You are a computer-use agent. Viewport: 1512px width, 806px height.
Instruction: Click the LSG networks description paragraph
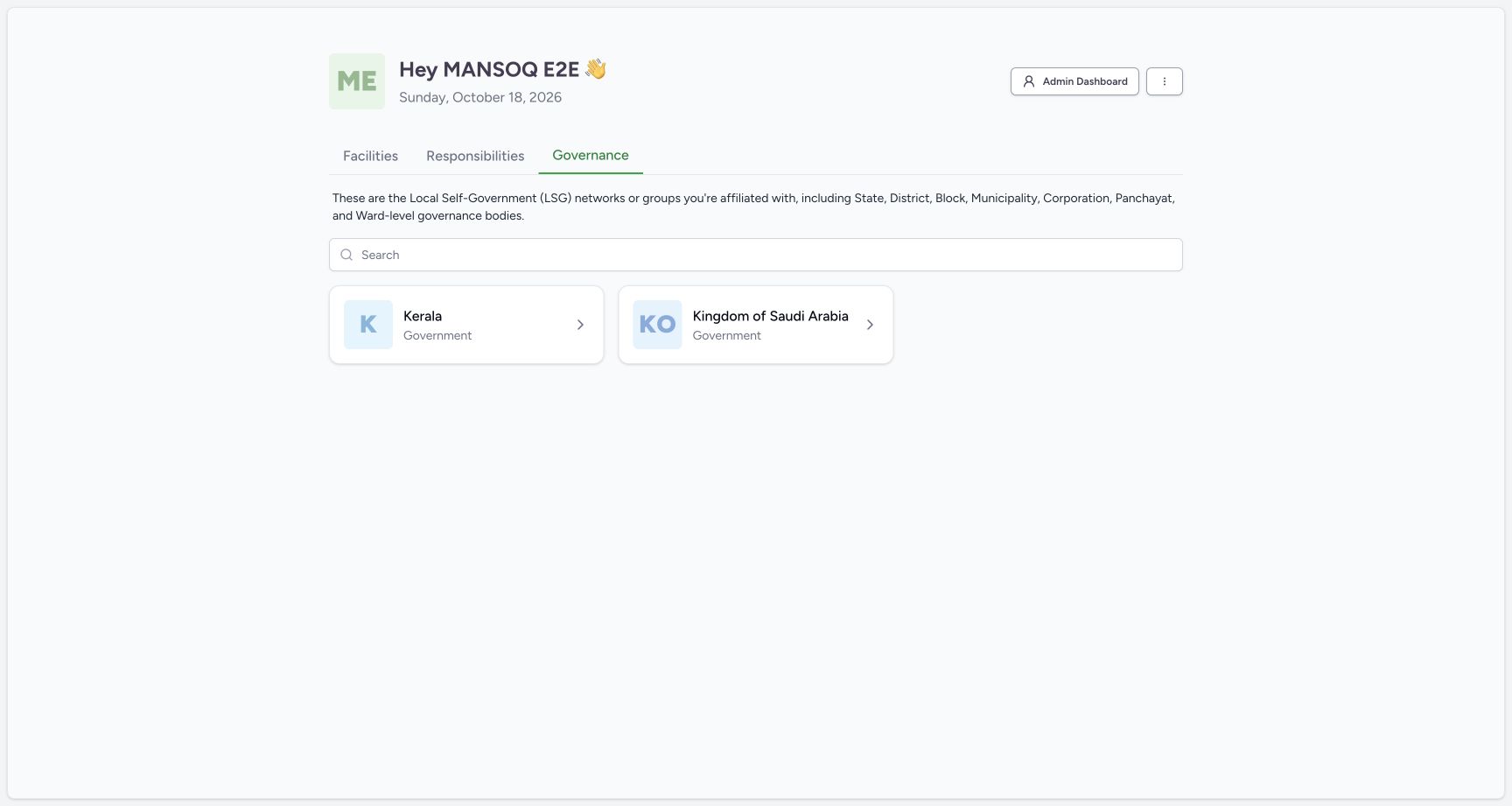pyautogui.click(x=753, y=207)
